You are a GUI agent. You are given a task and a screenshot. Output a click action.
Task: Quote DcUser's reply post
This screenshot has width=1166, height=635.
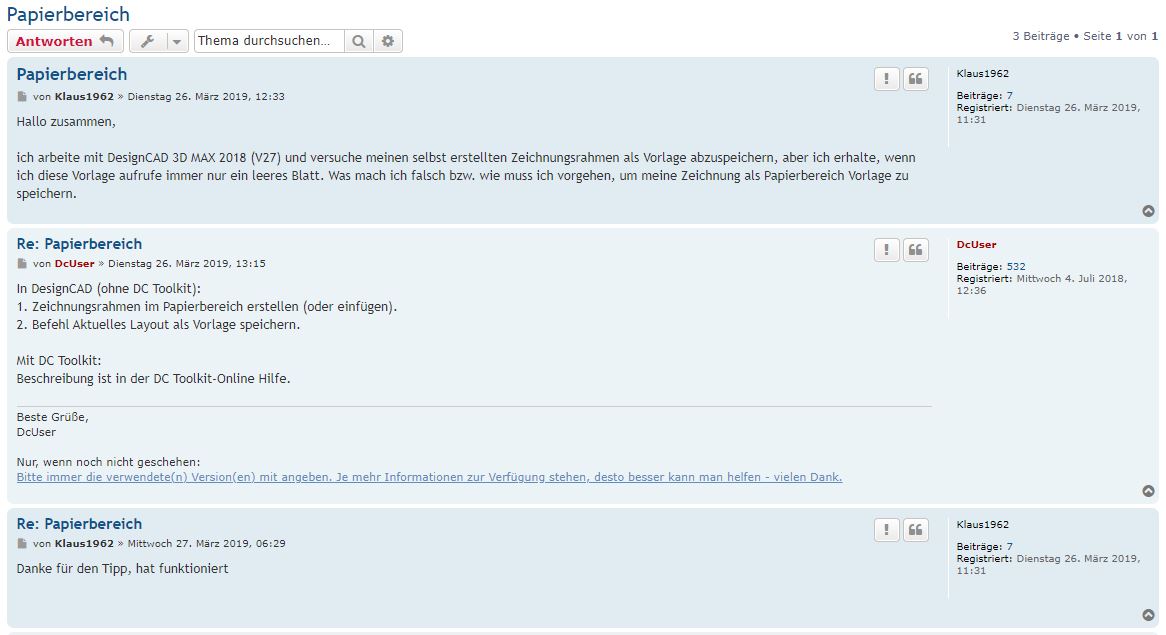915,250
